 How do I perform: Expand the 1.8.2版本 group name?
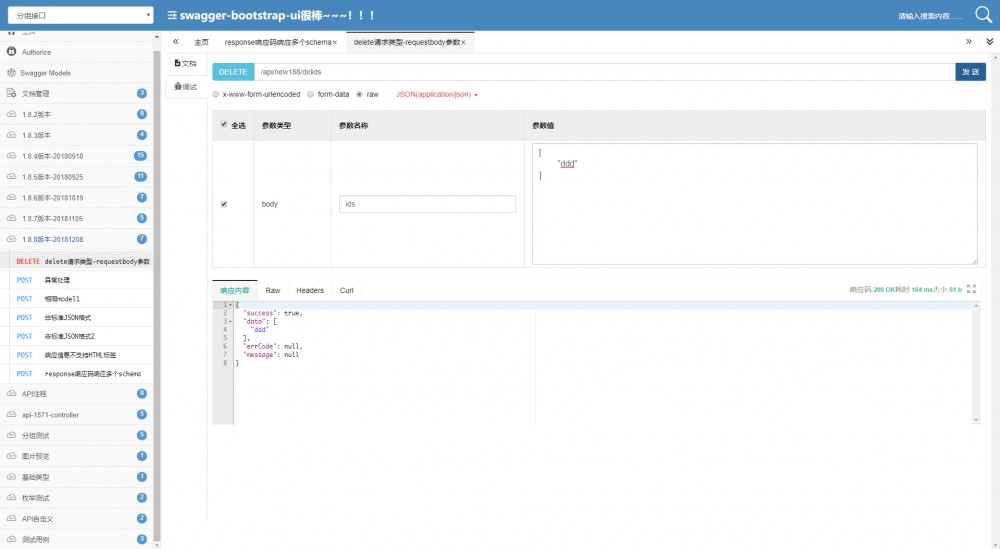pyautogui.click(x=36, y=114)
